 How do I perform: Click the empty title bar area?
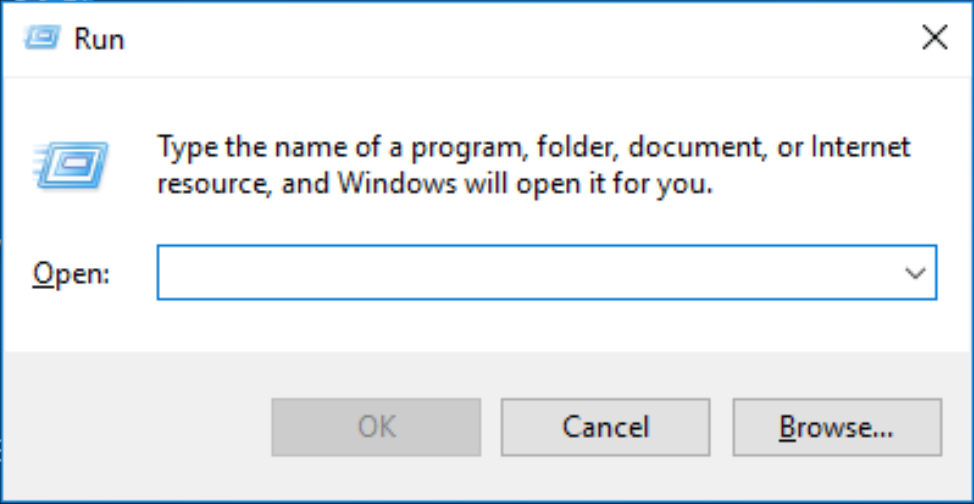500,38
